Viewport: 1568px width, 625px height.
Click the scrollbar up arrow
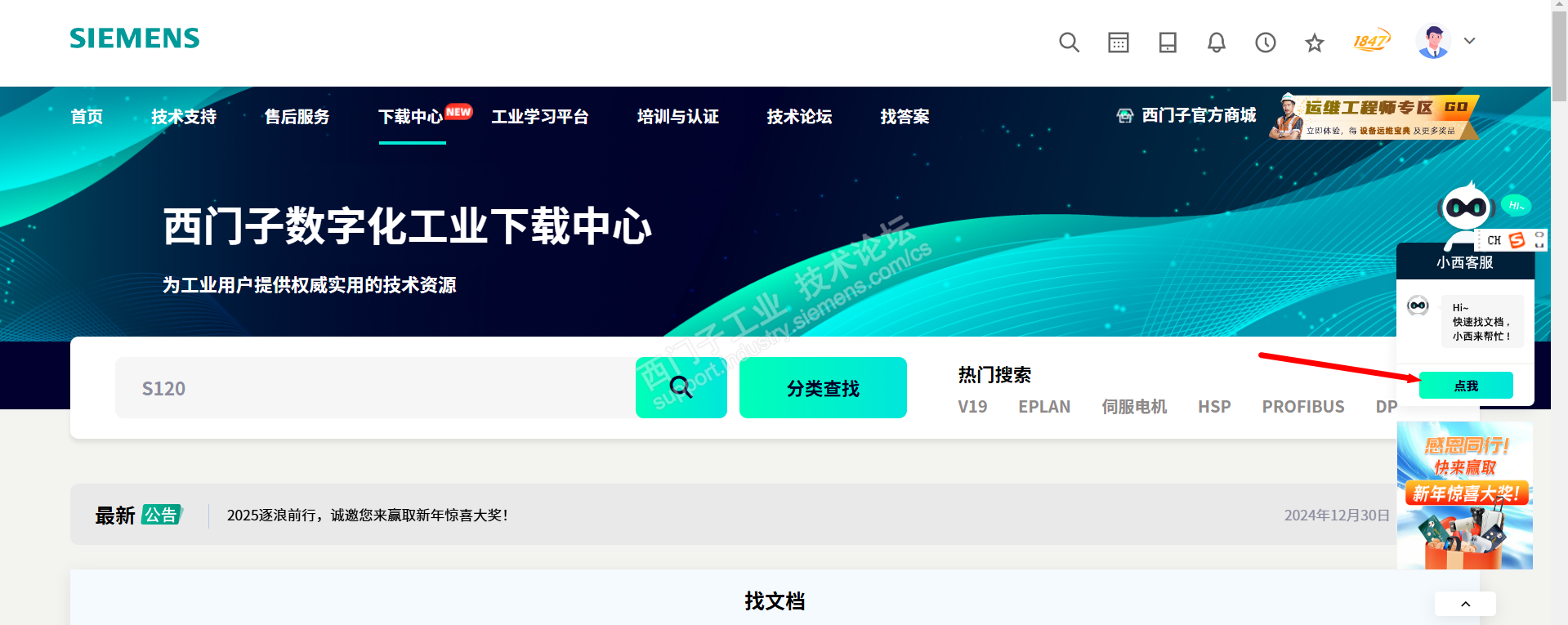[x=1560, y=7]
